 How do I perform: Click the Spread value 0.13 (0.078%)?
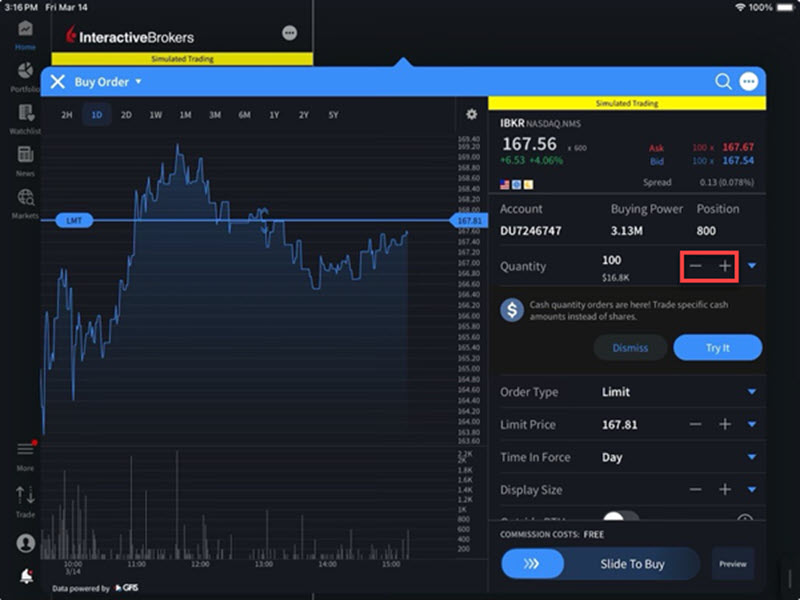tap(727, 182)
